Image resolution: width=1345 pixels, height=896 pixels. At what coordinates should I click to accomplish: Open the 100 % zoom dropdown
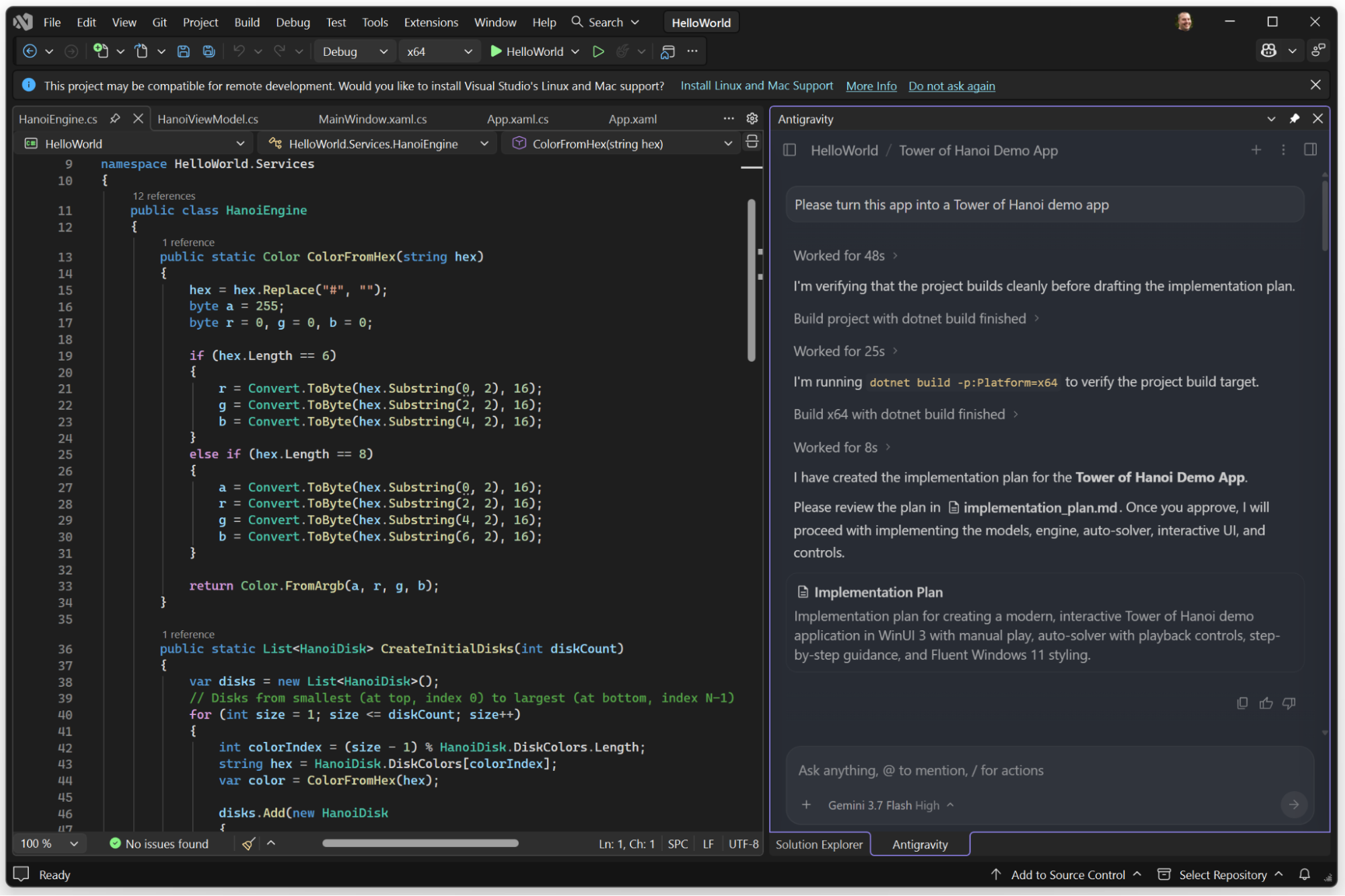click(49, 844)
